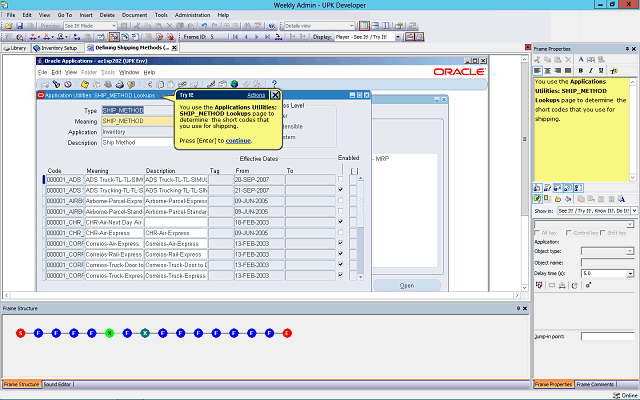The width and height of the screenshot is (640, 400).
Task: Click the Object name field
Action: pyautogui.click(x=607, y=262)
